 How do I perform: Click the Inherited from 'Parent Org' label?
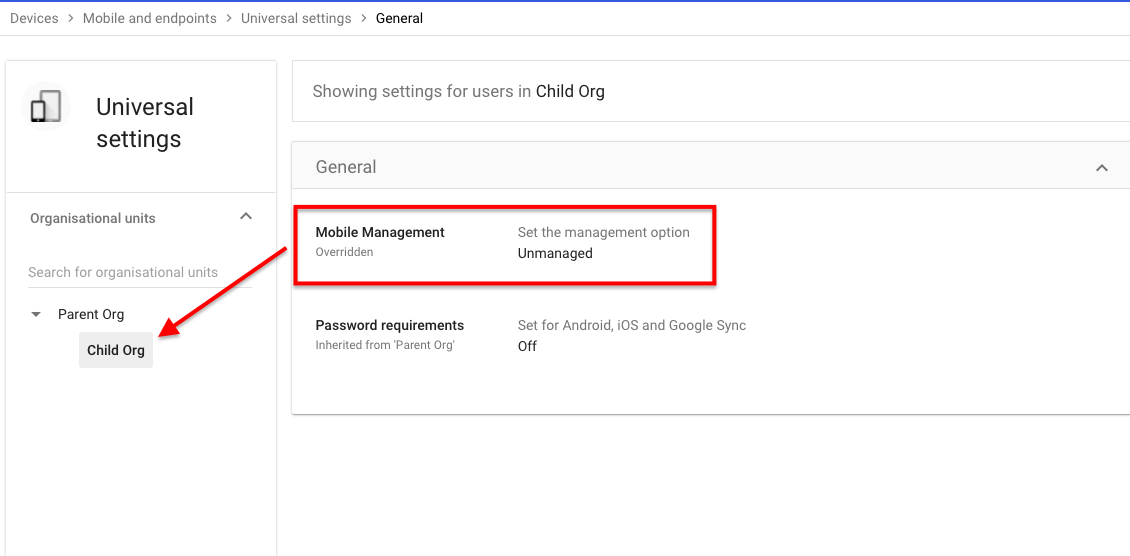pos(385,345)
